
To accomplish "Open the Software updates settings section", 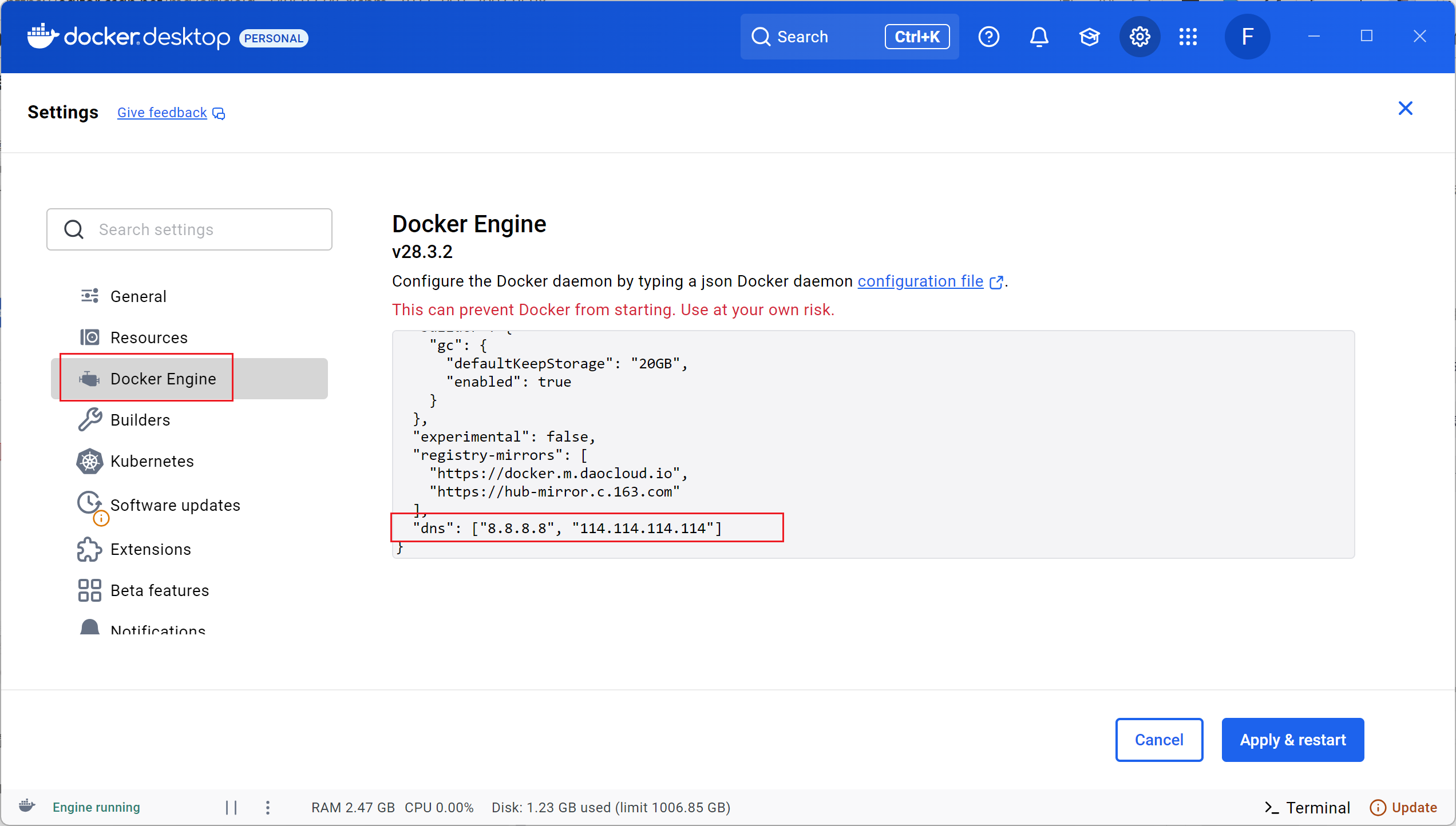I will tap(189, 505).
